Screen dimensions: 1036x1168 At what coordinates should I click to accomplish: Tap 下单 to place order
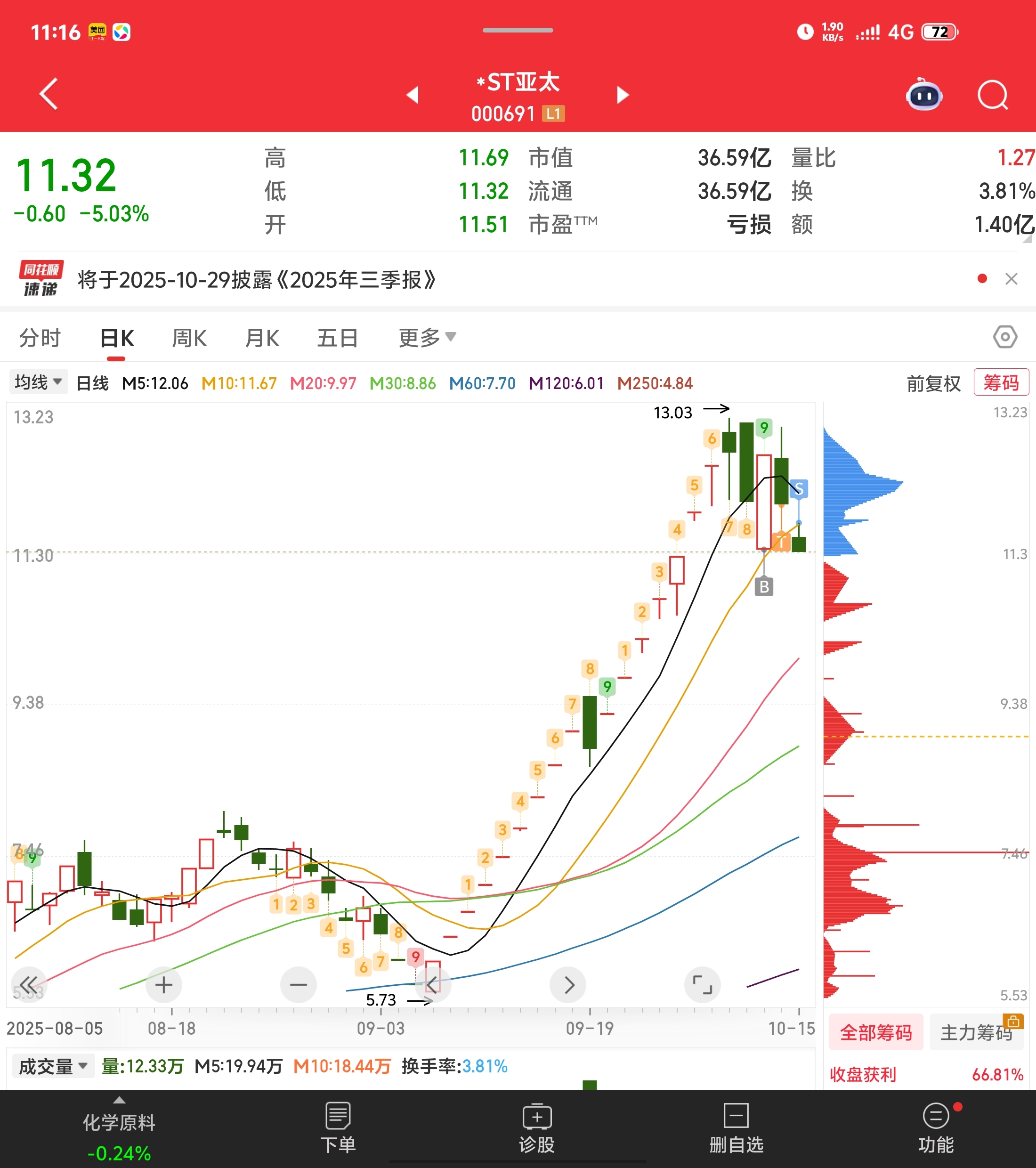[338, 1128]
